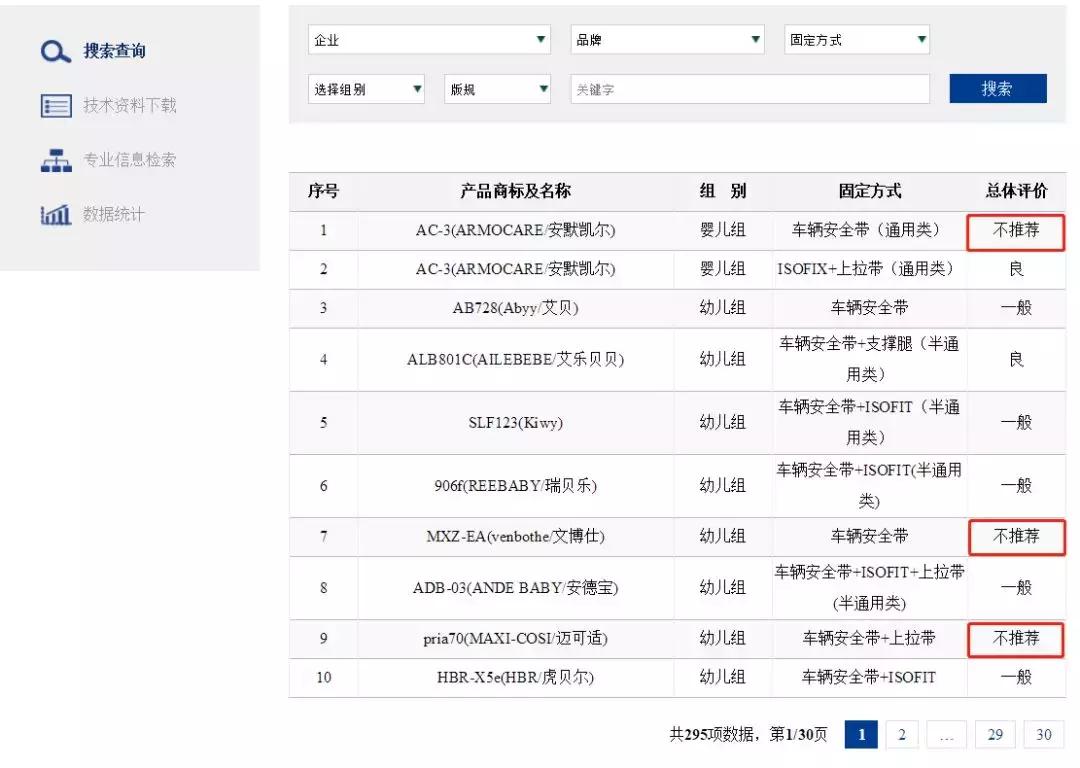Click the 搜索 search button
Screen dimensions: 1080x768
(x=997, y=88)
